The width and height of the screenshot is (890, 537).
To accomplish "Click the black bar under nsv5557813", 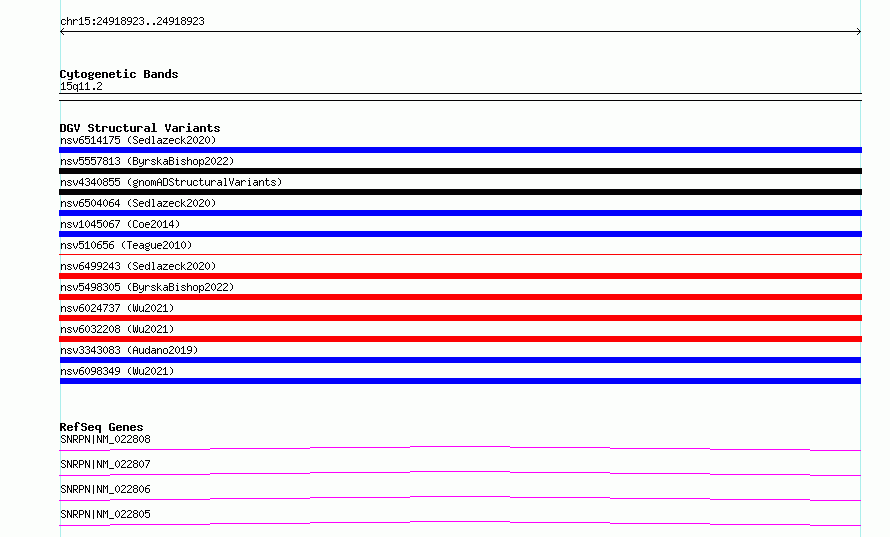I will (x=460, y=171).
